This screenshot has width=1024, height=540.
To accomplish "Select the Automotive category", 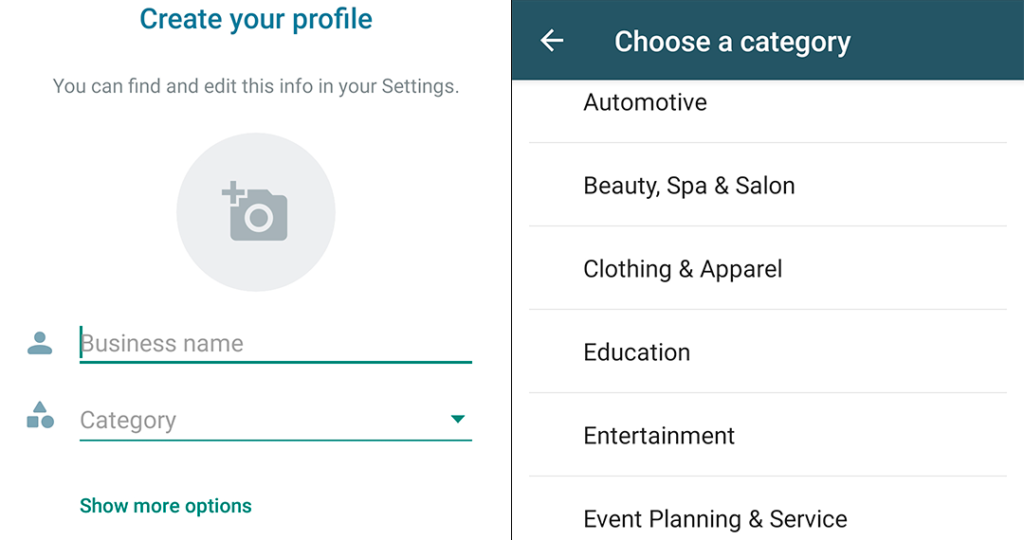I will (x=645, y=102).
